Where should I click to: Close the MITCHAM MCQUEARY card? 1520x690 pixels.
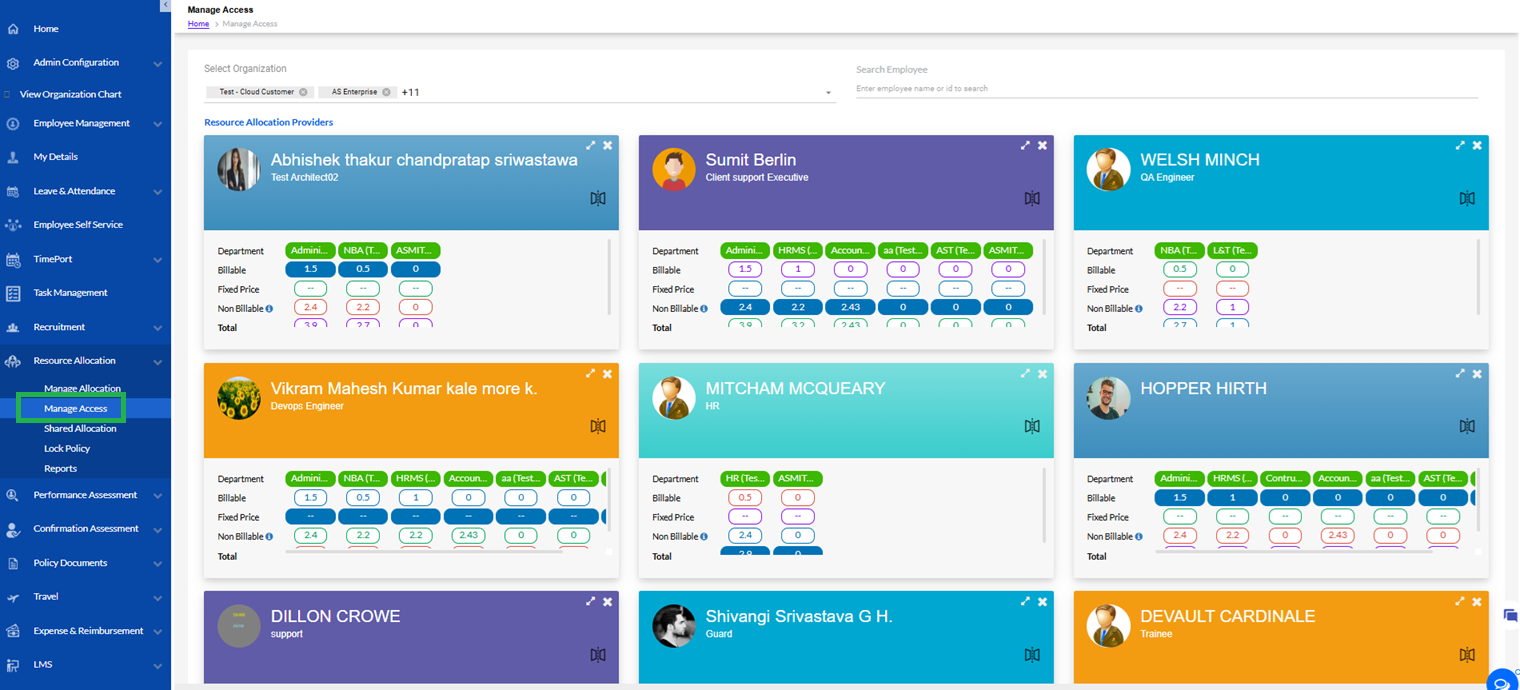click(x=1042, y=374)
